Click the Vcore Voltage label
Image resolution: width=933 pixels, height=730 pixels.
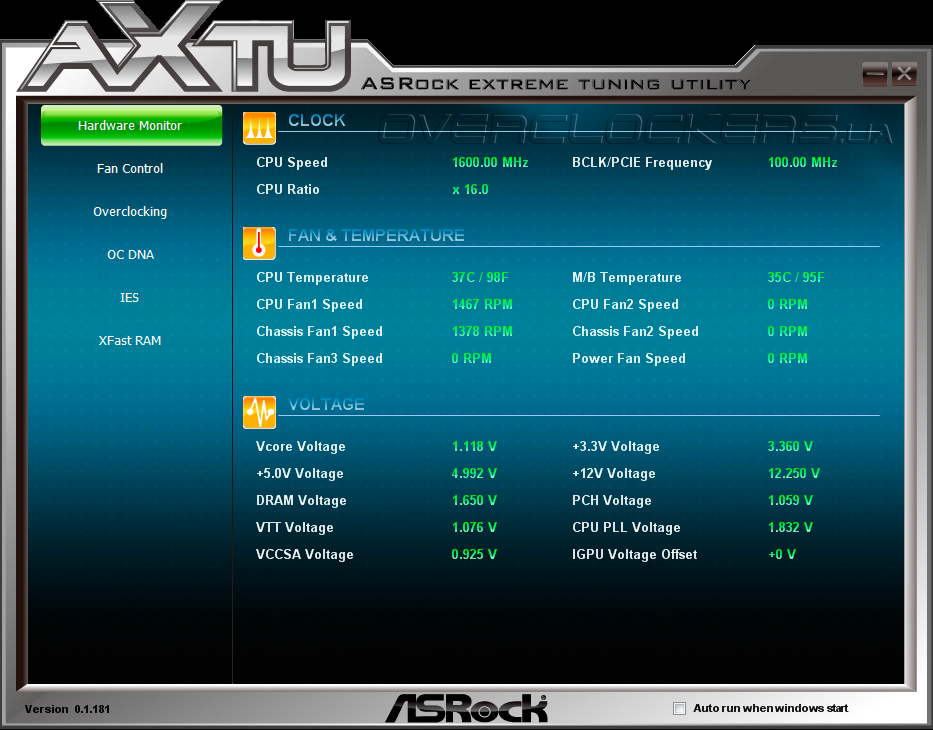point(300,446)
